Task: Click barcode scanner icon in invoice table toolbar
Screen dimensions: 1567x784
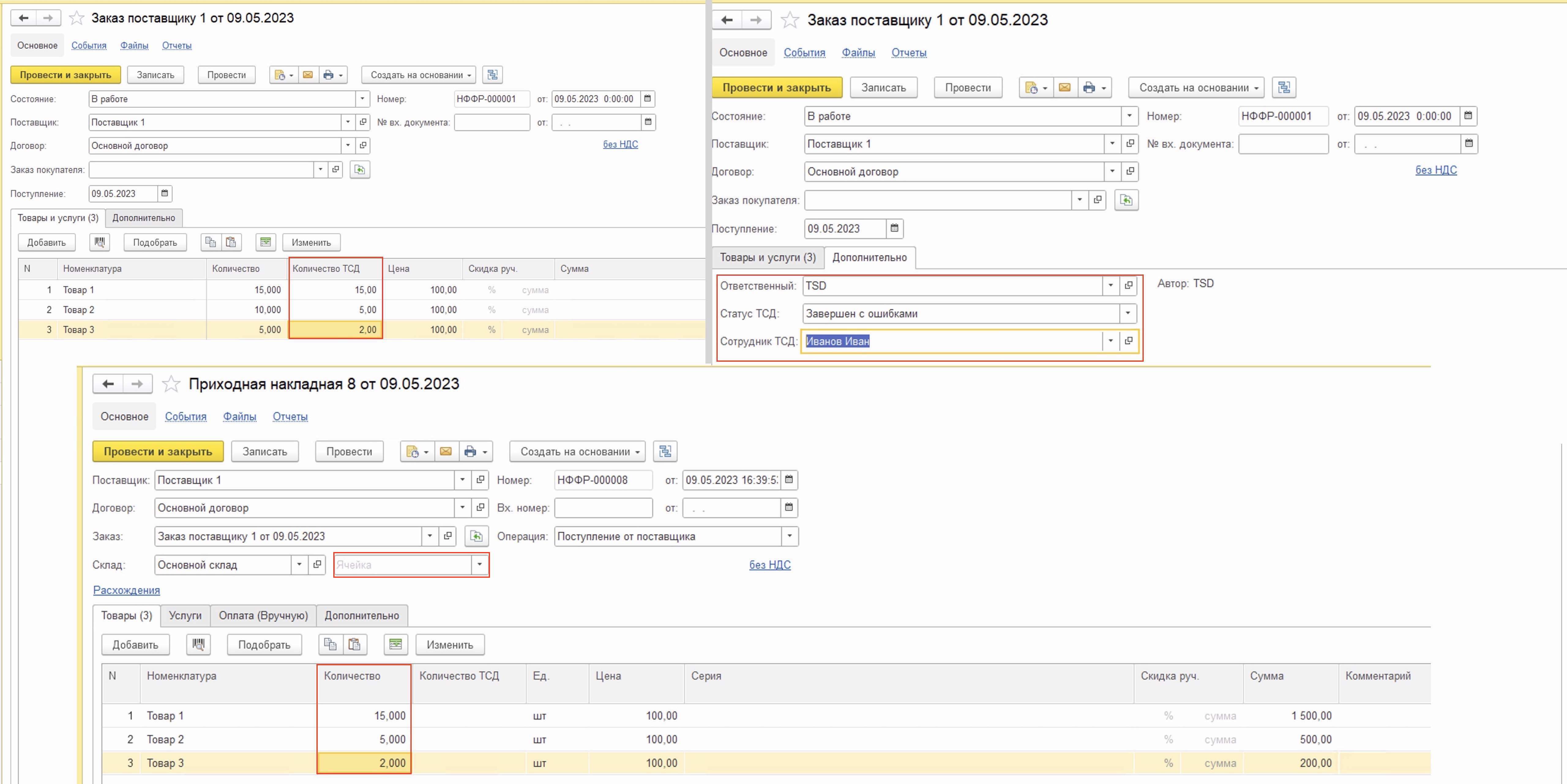Action: click(x=198, y=644)
